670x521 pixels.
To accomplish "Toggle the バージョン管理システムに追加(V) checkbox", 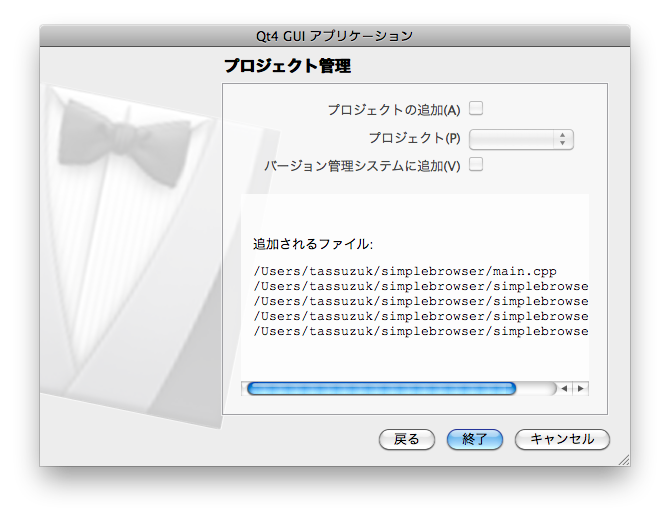I will point(477,165).
